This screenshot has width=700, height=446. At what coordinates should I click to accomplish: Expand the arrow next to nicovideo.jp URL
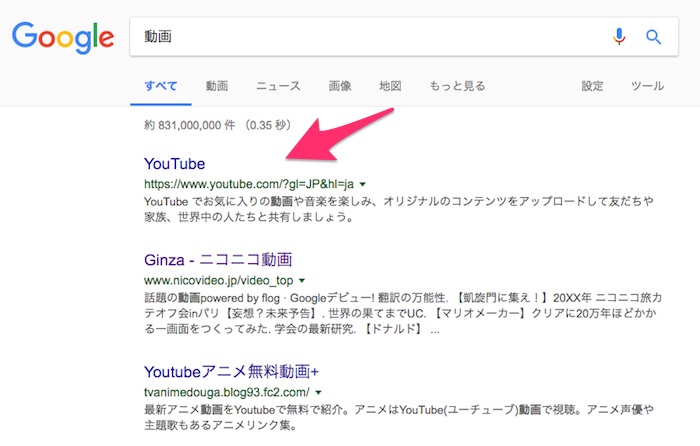301,282
